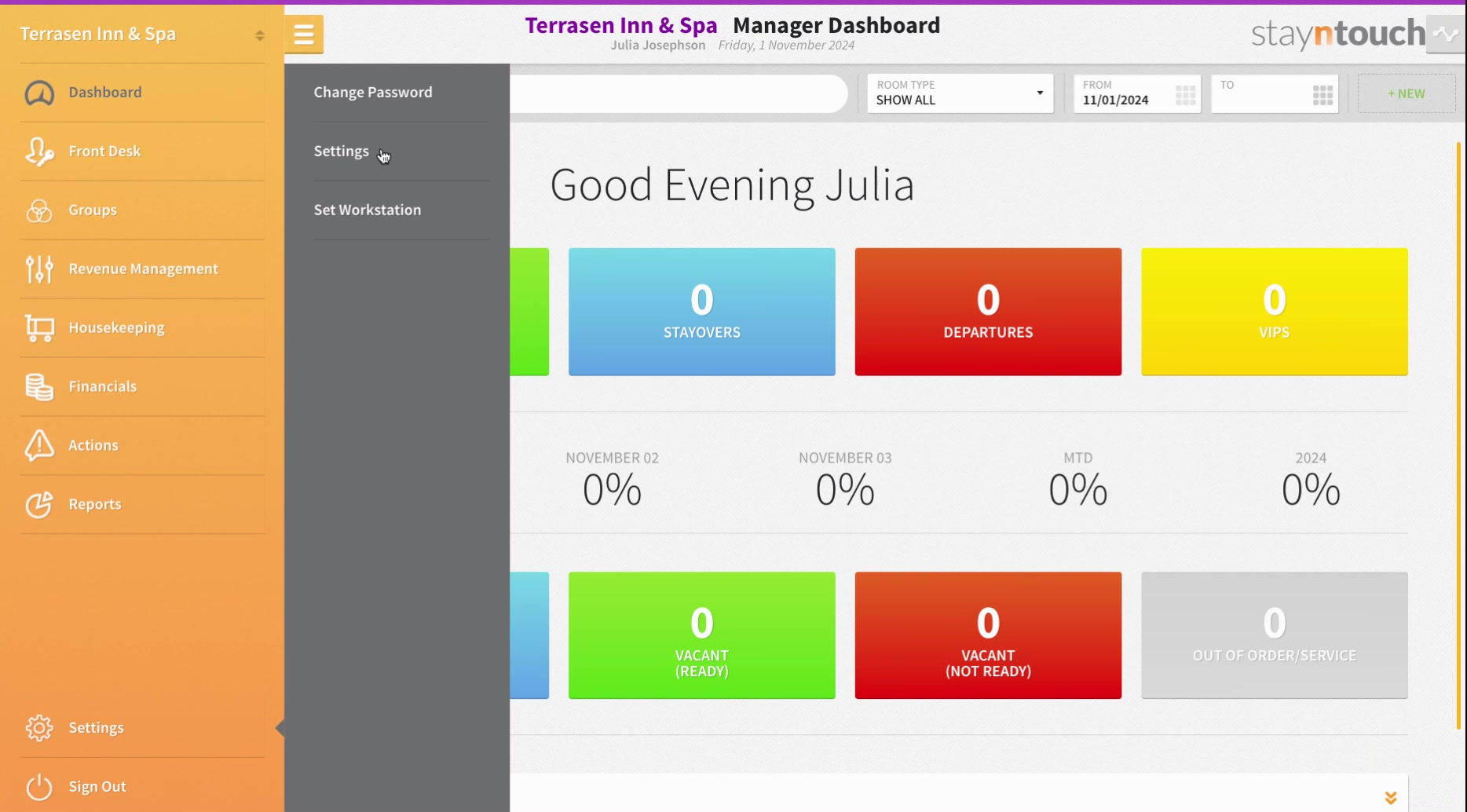1467x812 pixels.
Task: Click the Housekeeping cart icon
Action: (x=39, y=328)
